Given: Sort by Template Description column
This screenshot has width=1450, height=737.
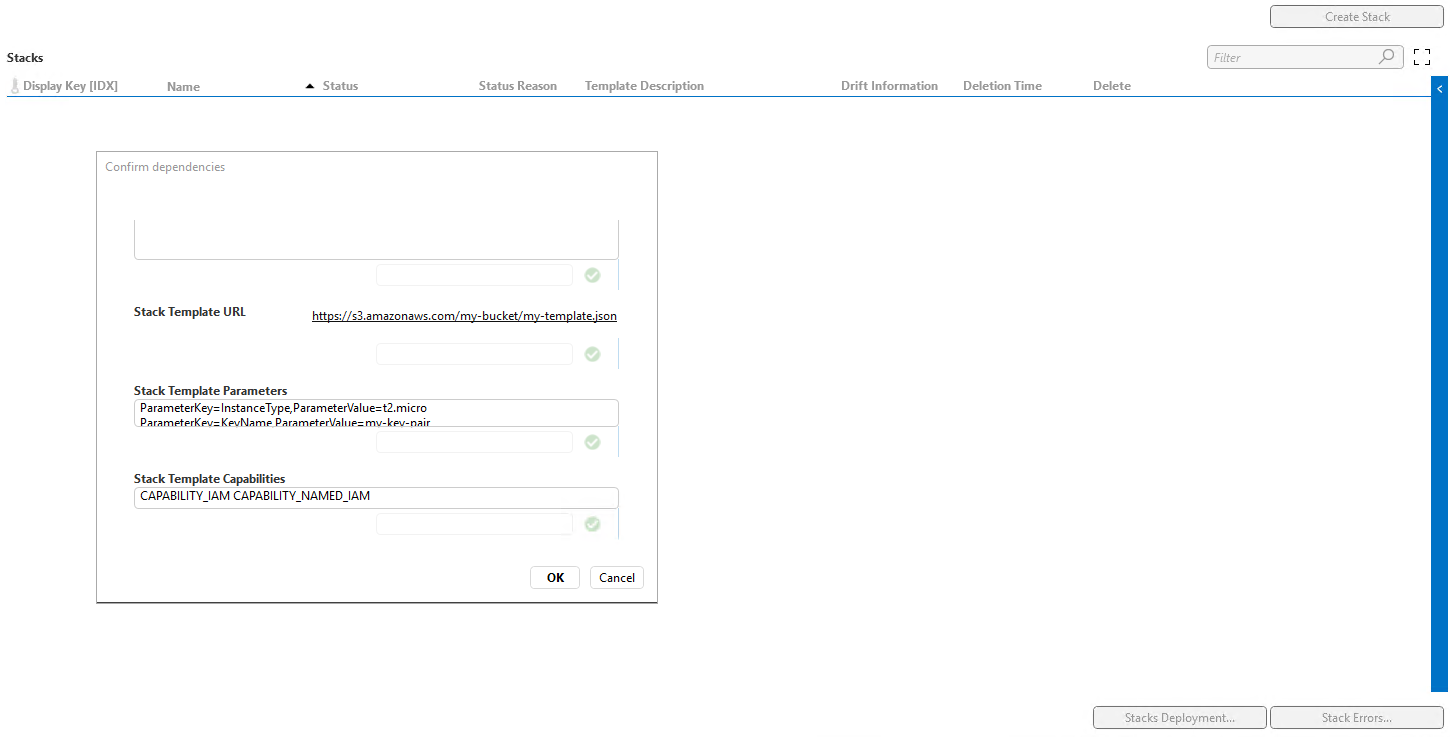Looking at the screenshot, I should pos(644,86).
